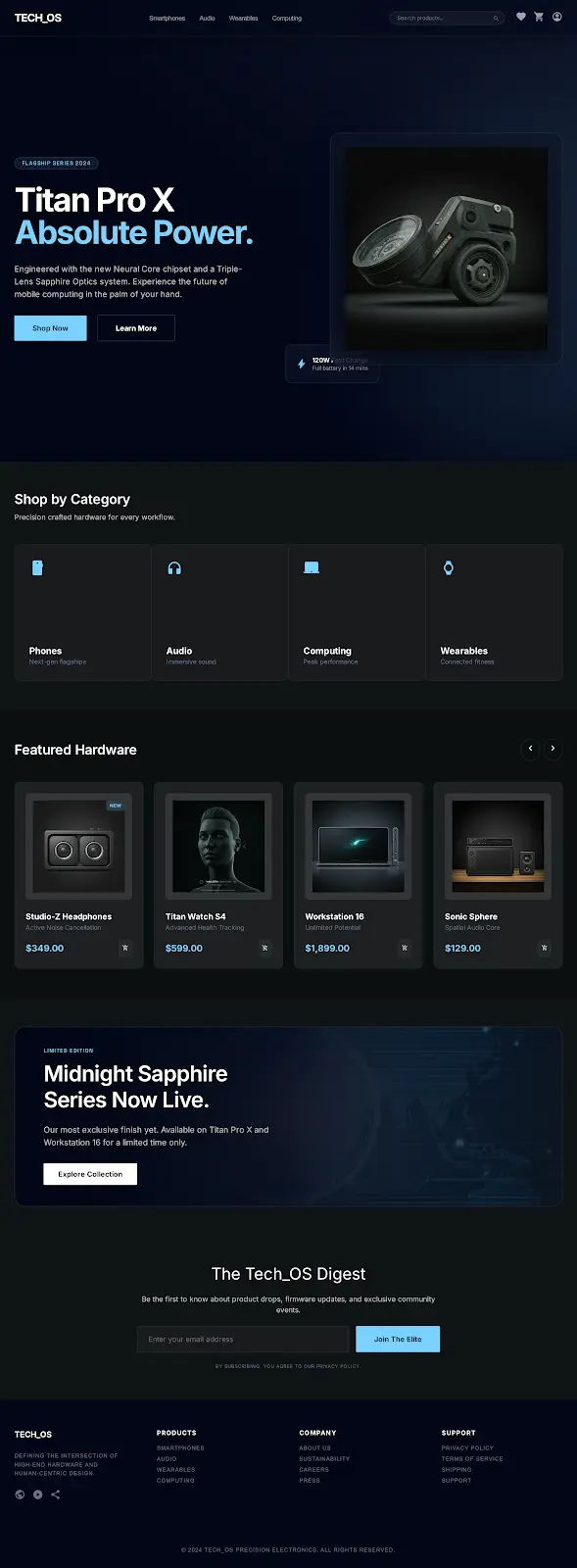Click the Join The Elite button

pyautogui.click(x=398, y=1339)
